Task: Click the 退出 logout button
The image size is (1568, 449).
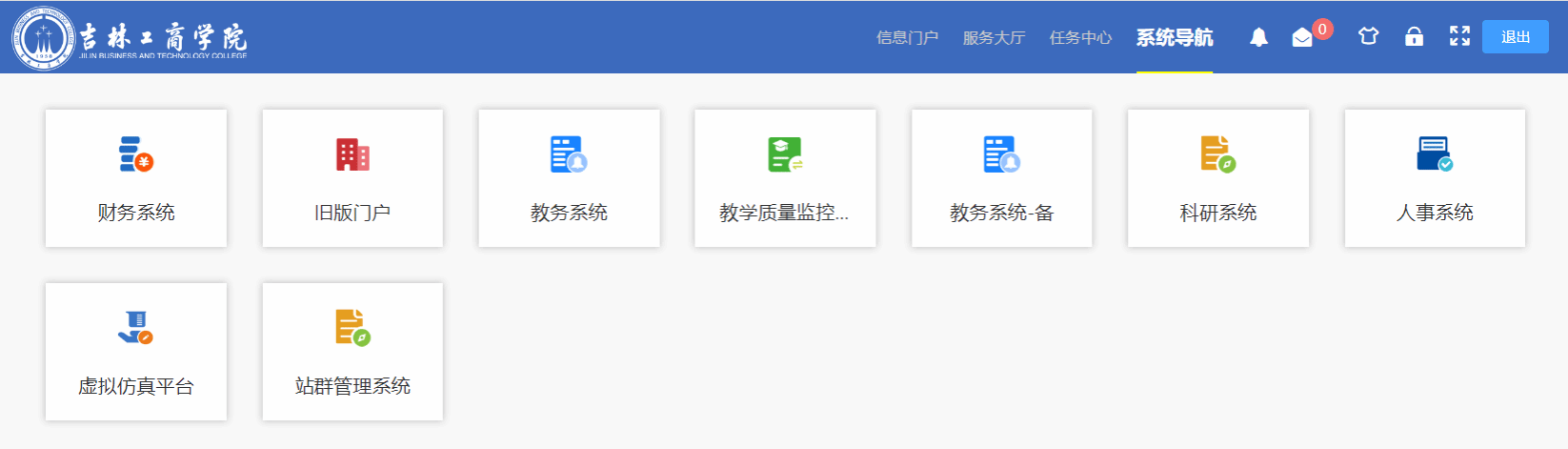Action: tap(1515, 37)
